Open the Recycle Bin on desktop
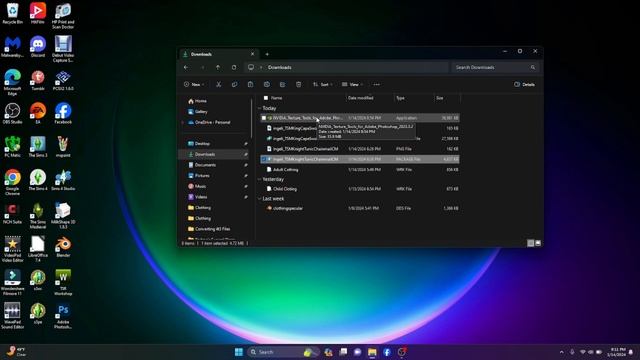This screenshot has height=360, width=640. 12,13
